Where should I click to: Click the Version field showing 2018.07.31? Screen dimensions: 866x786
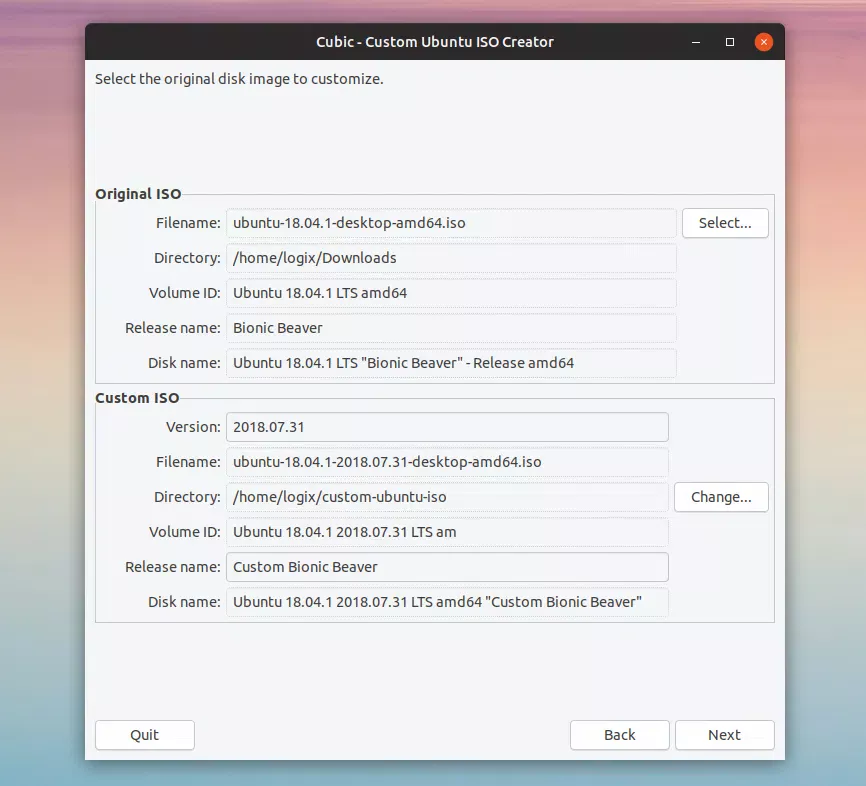[x=447, y=427]
